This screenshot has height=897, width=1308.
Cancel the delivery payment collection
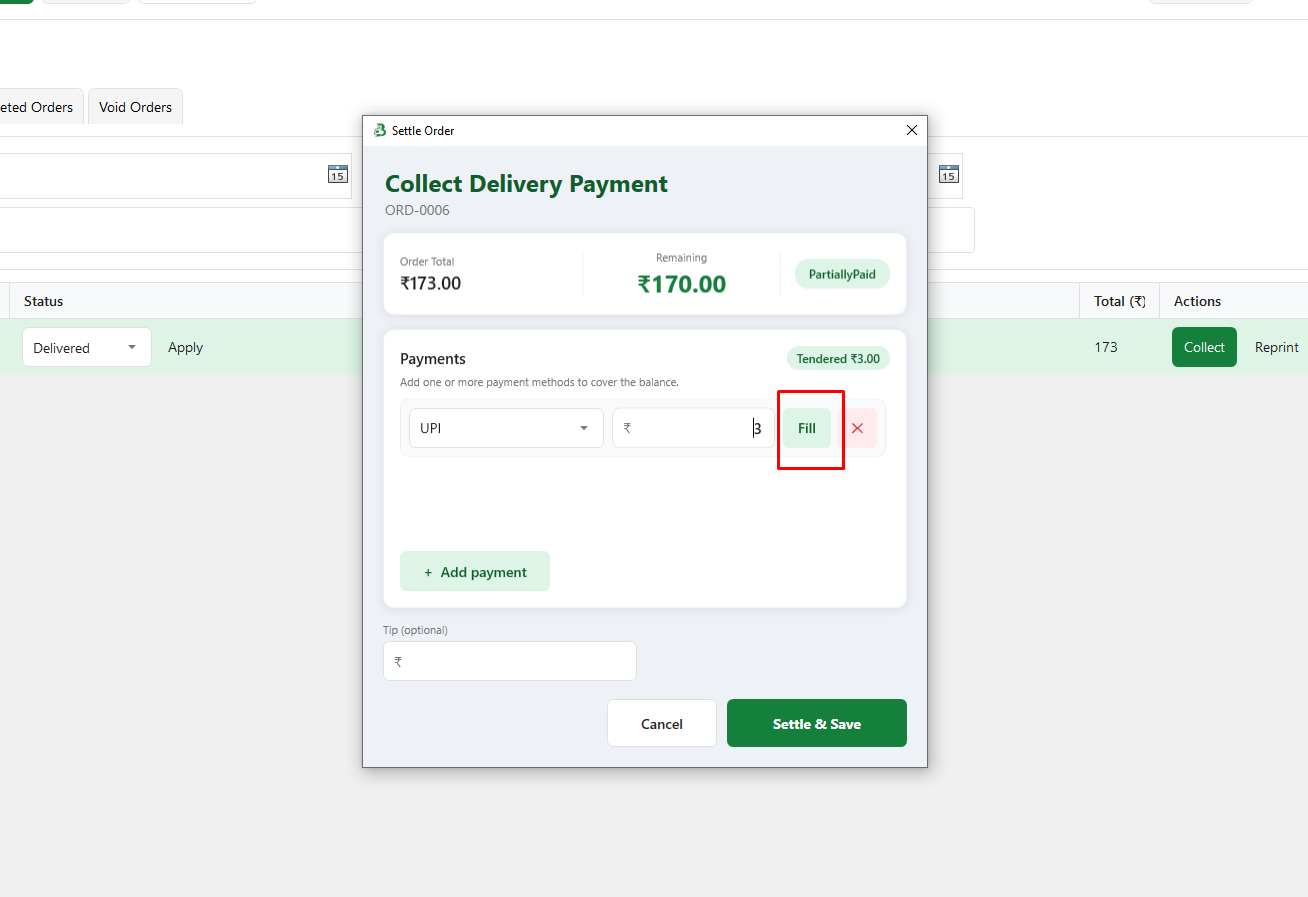click(662, 723)
